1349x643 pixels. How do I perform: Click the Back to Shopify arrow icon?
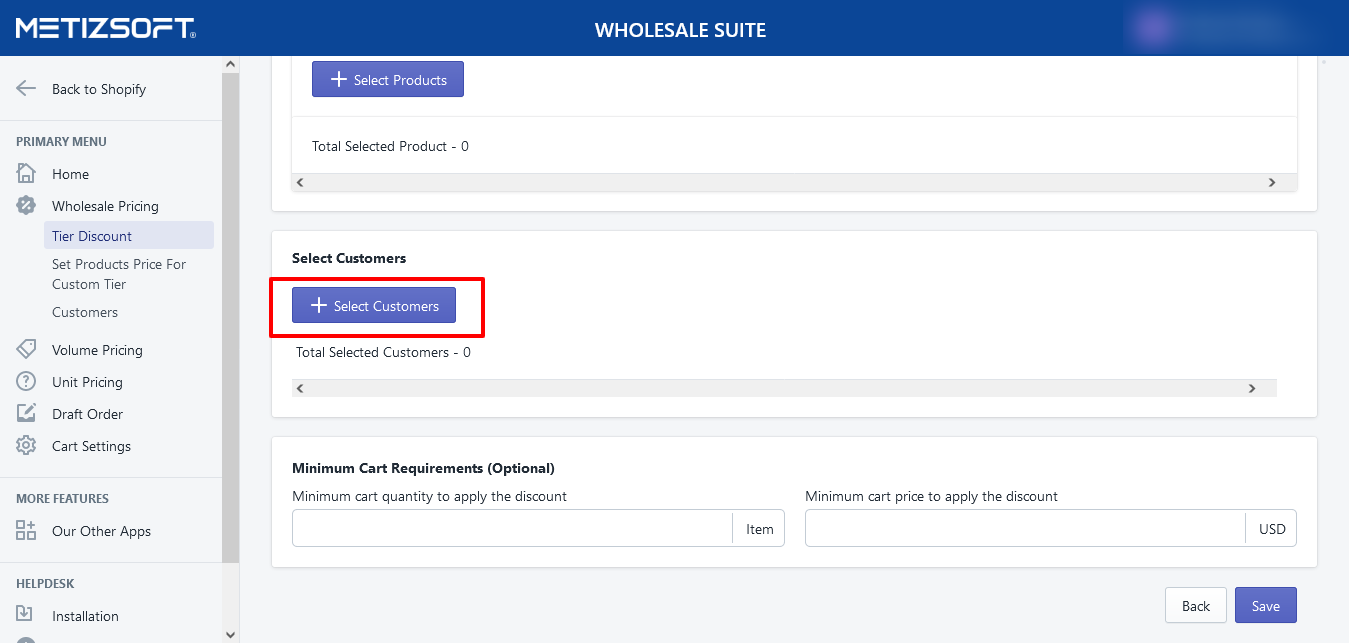point(26,89)
